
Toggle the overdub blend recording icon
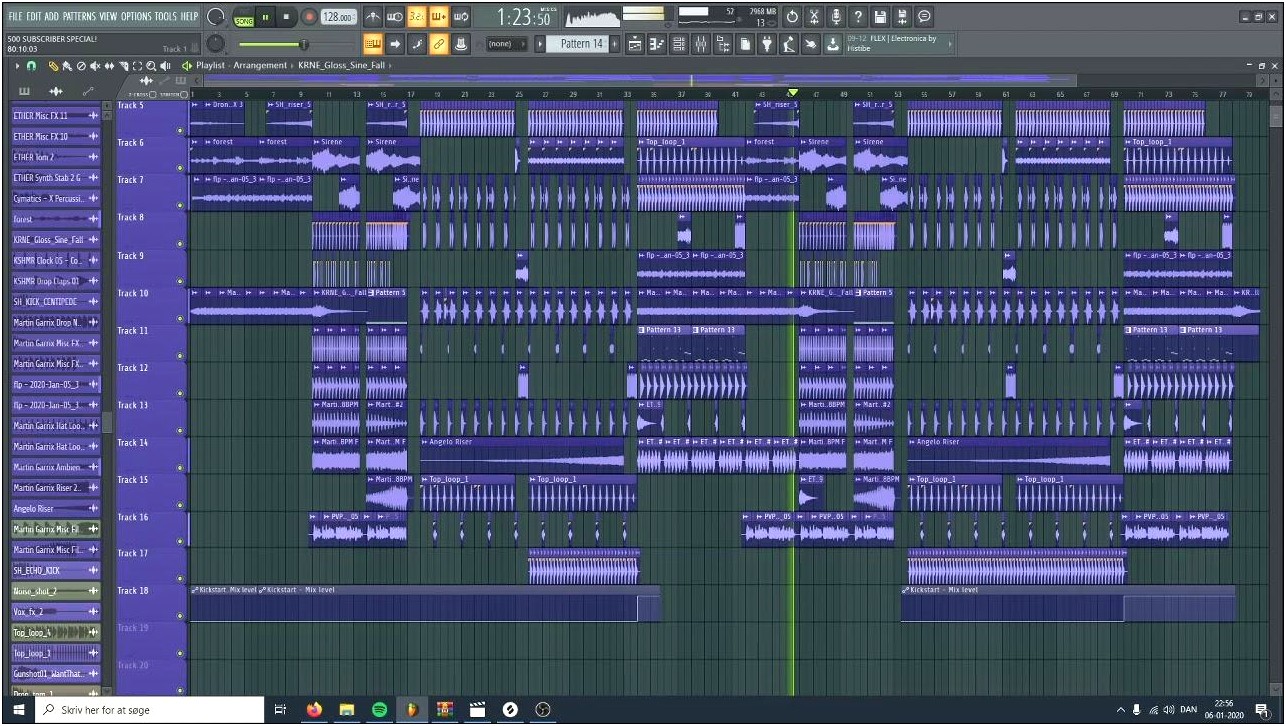(438, 17)
